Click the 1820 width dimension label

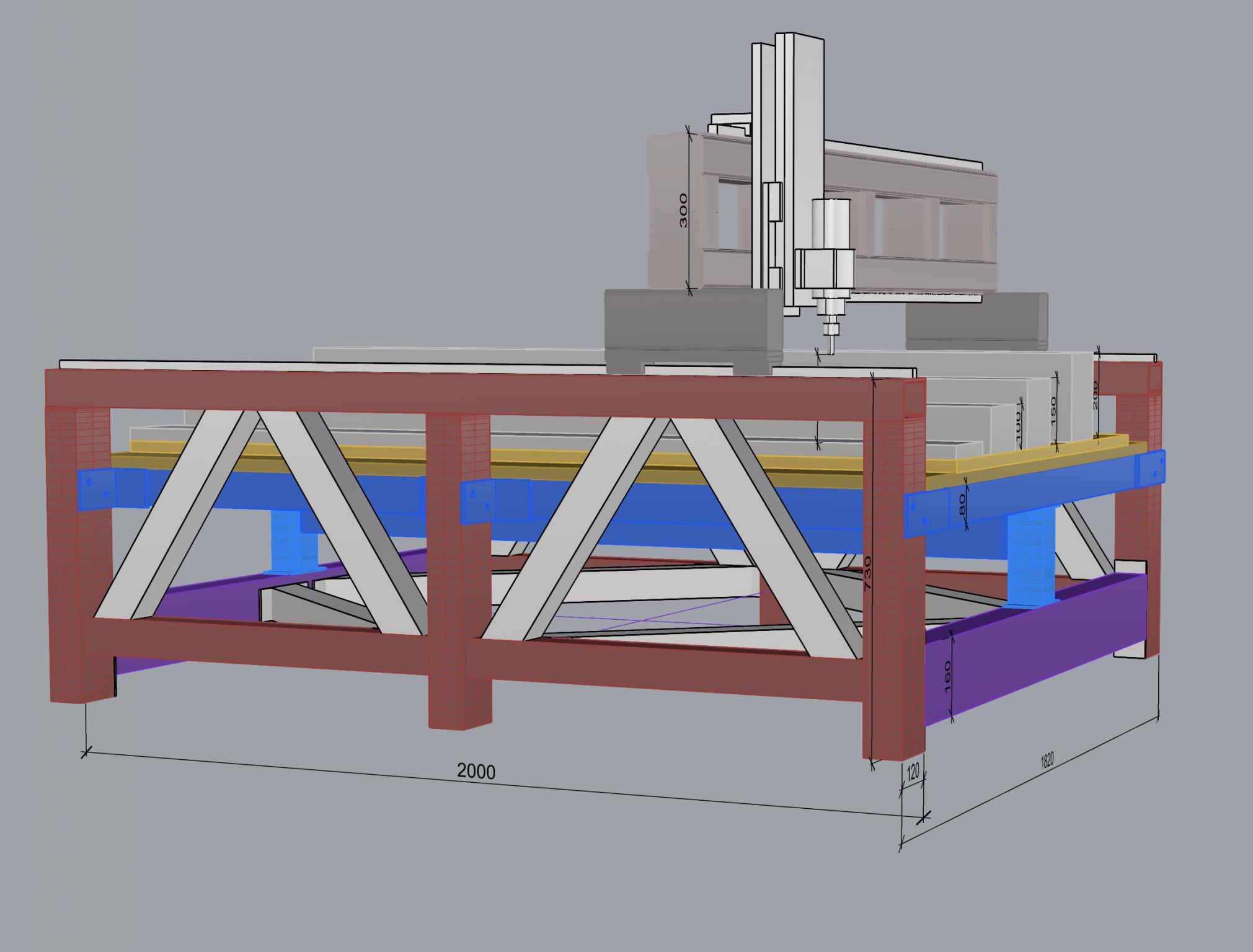[x=1046, y=761]
